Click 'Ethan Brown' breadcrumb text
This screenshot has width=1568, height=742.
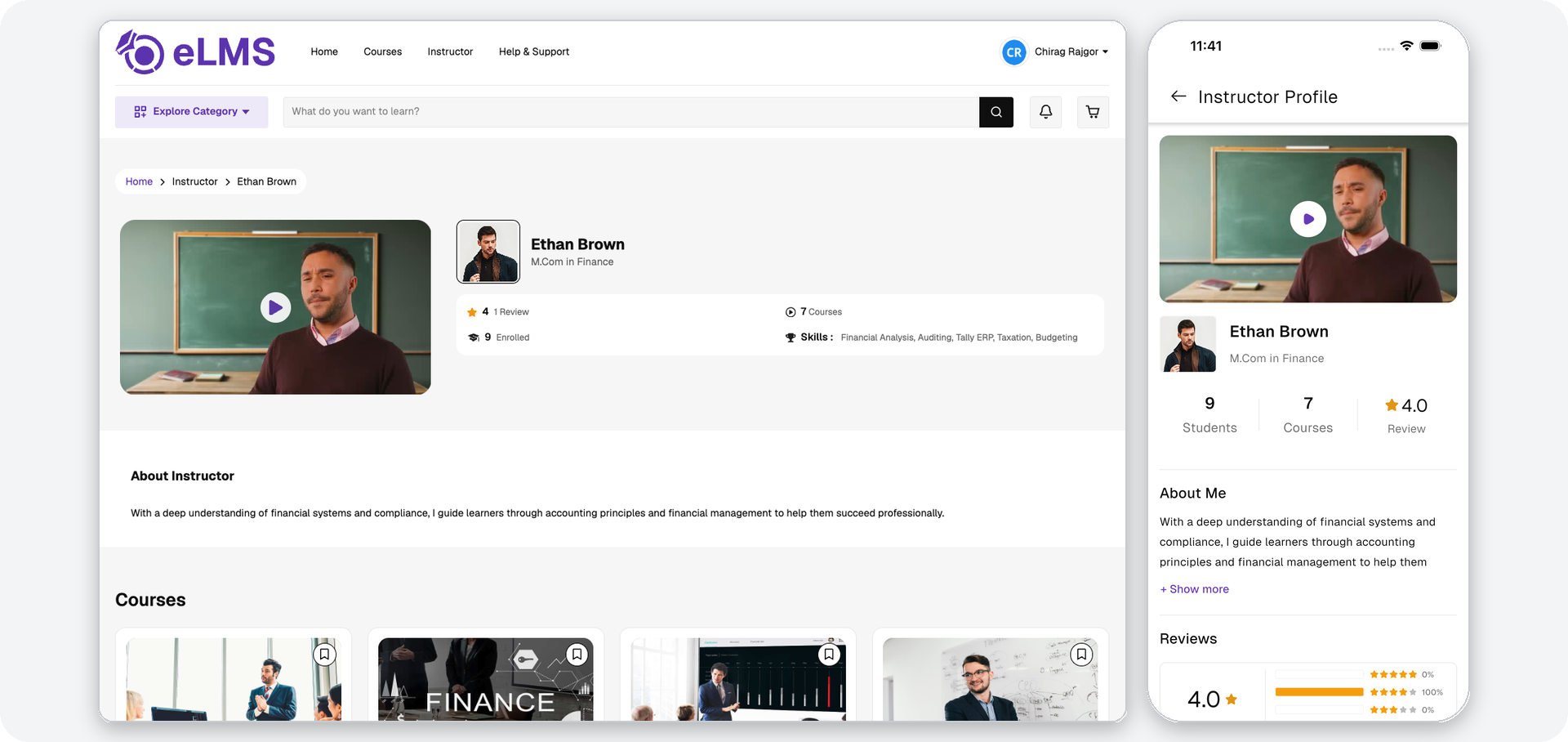[x=267, y=181]
